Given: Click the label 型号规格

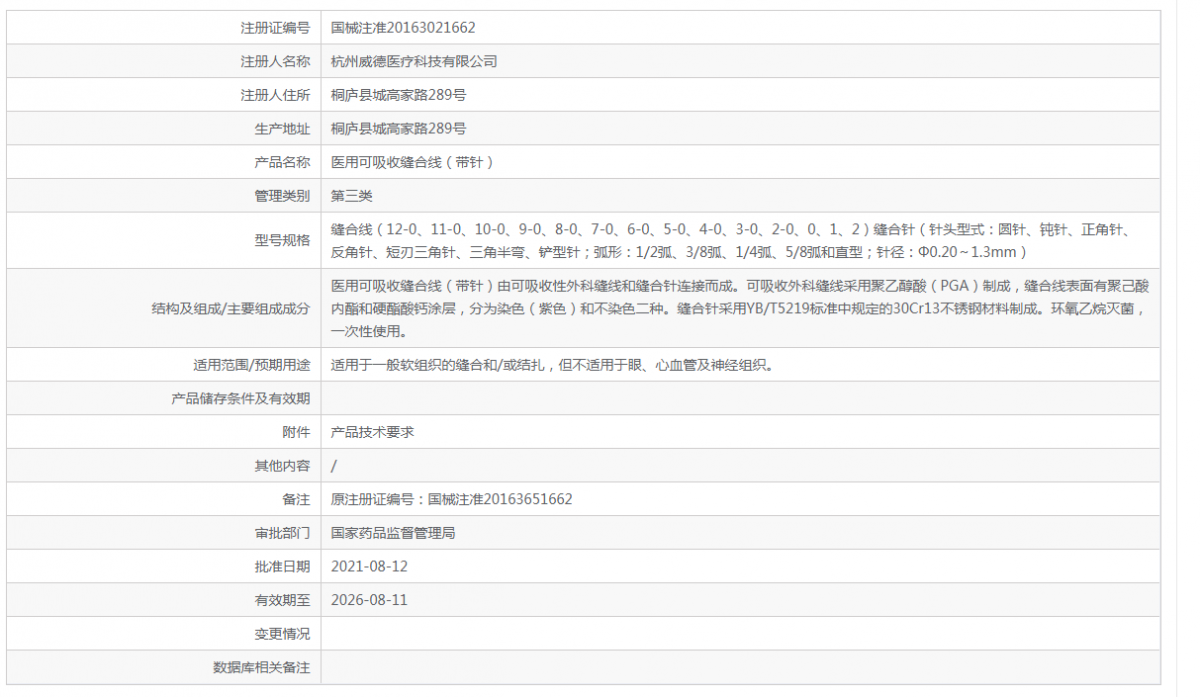Looking at the screenshot, I should [283, 240].
